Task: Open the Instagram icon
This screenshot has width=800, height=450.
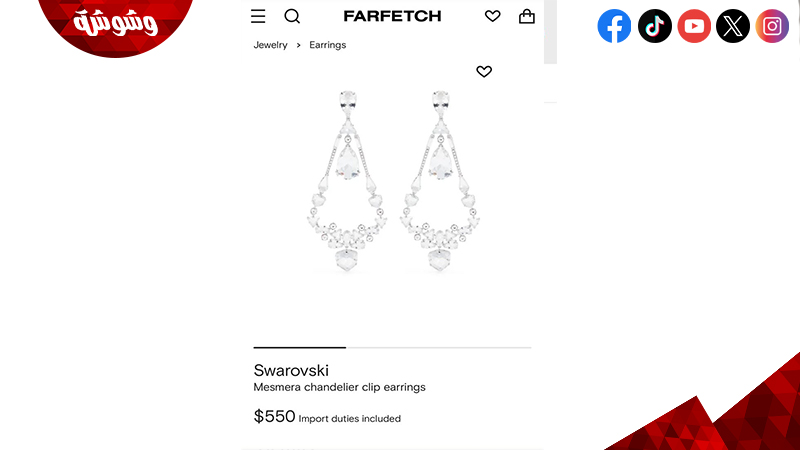Action: pos(772,26)
